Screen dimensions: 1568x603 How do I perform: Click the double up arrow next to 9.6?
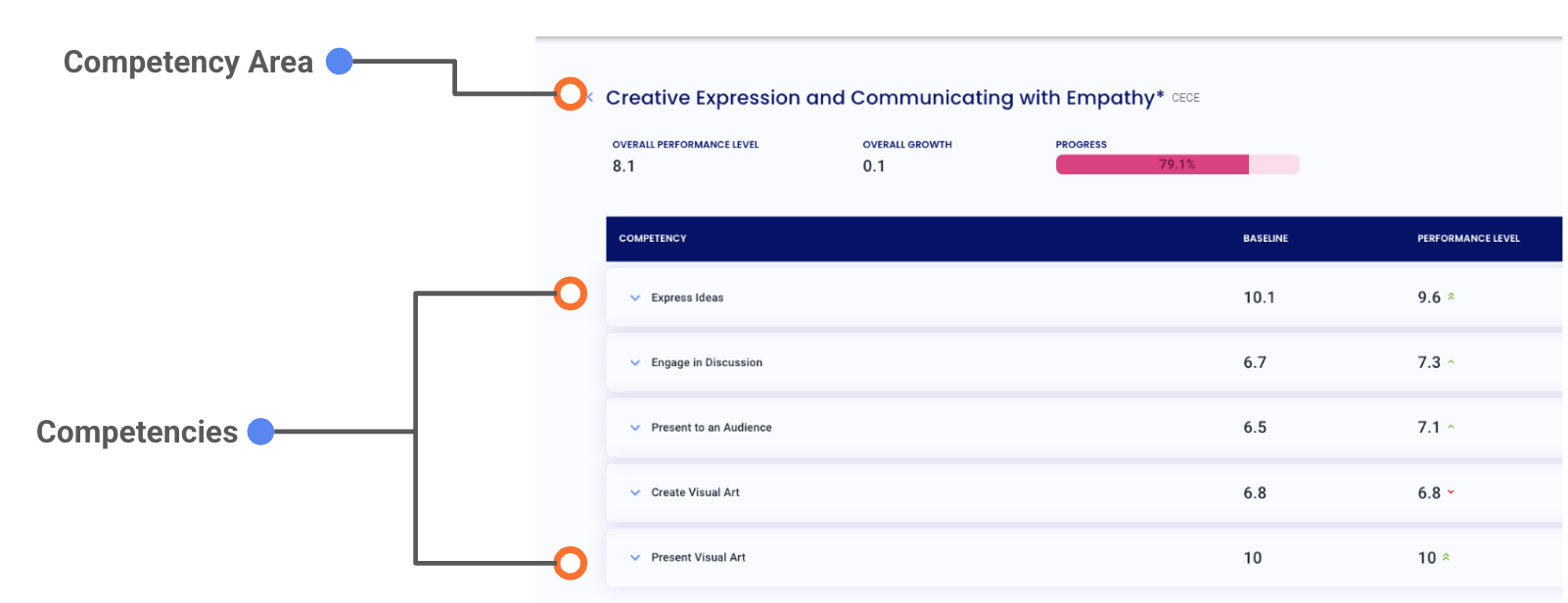[x=1451, y=297]
